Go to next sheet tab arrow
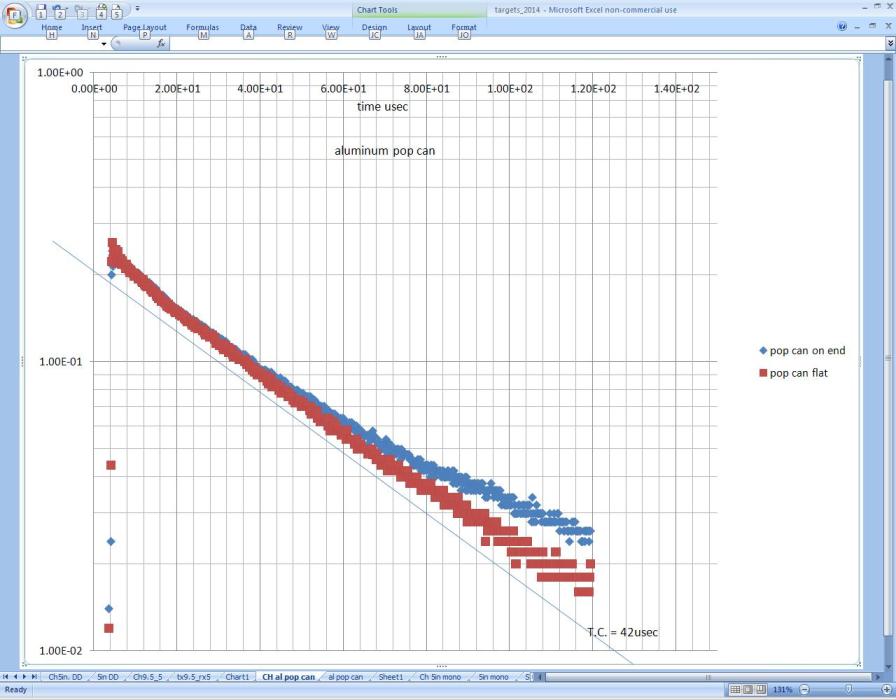The height and width of the screenshot is (700, 896). coord(25,677)
